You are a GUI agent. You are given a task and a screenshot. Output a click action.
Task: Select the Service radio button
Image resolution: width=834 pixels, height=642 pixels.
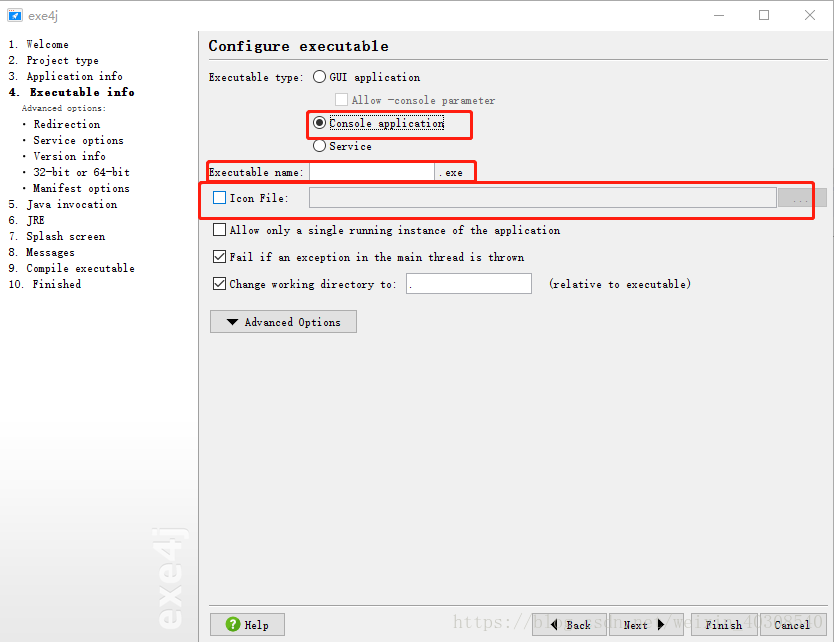[319, 146]
